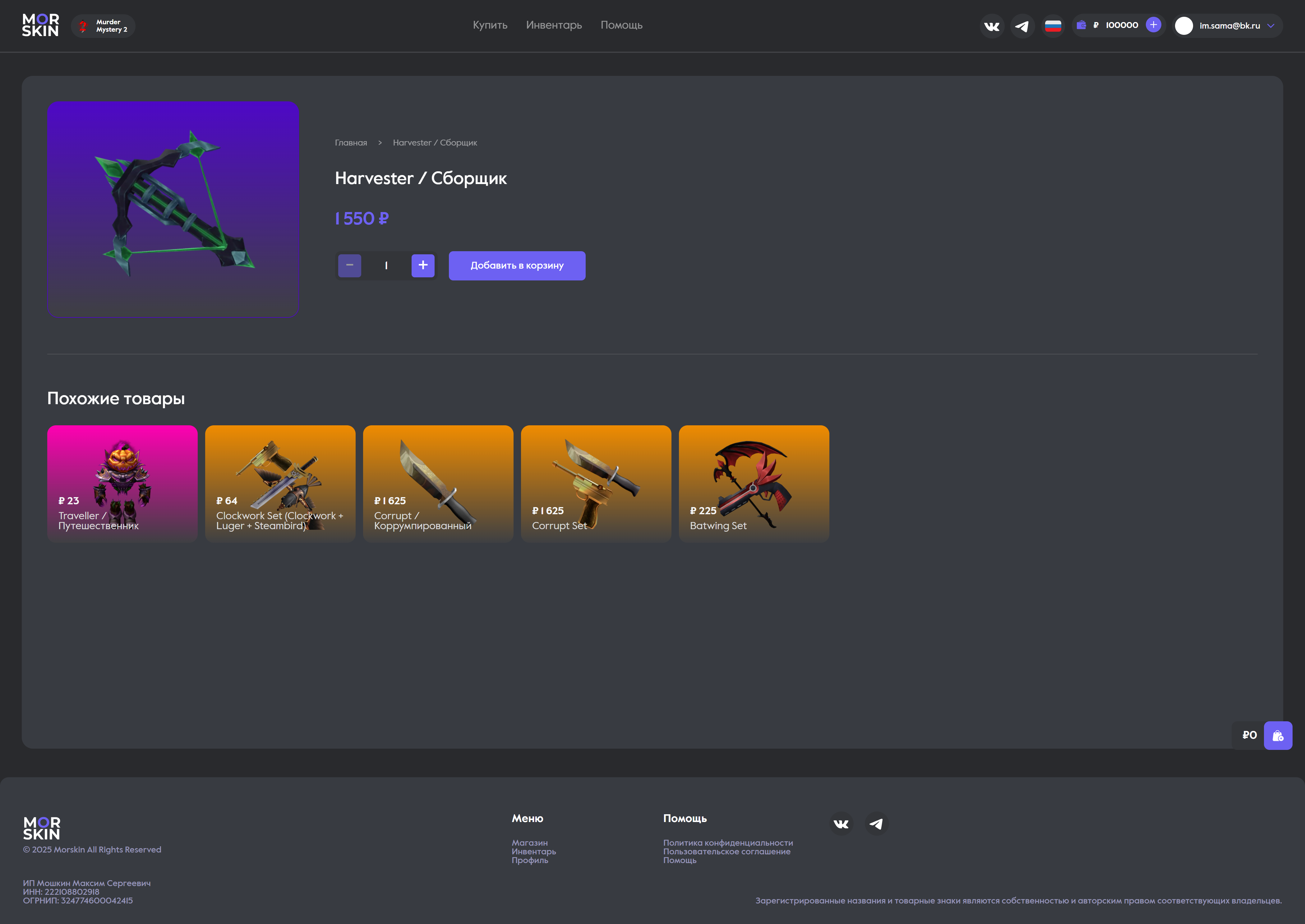Open the floating shopping cart button

1278,736
